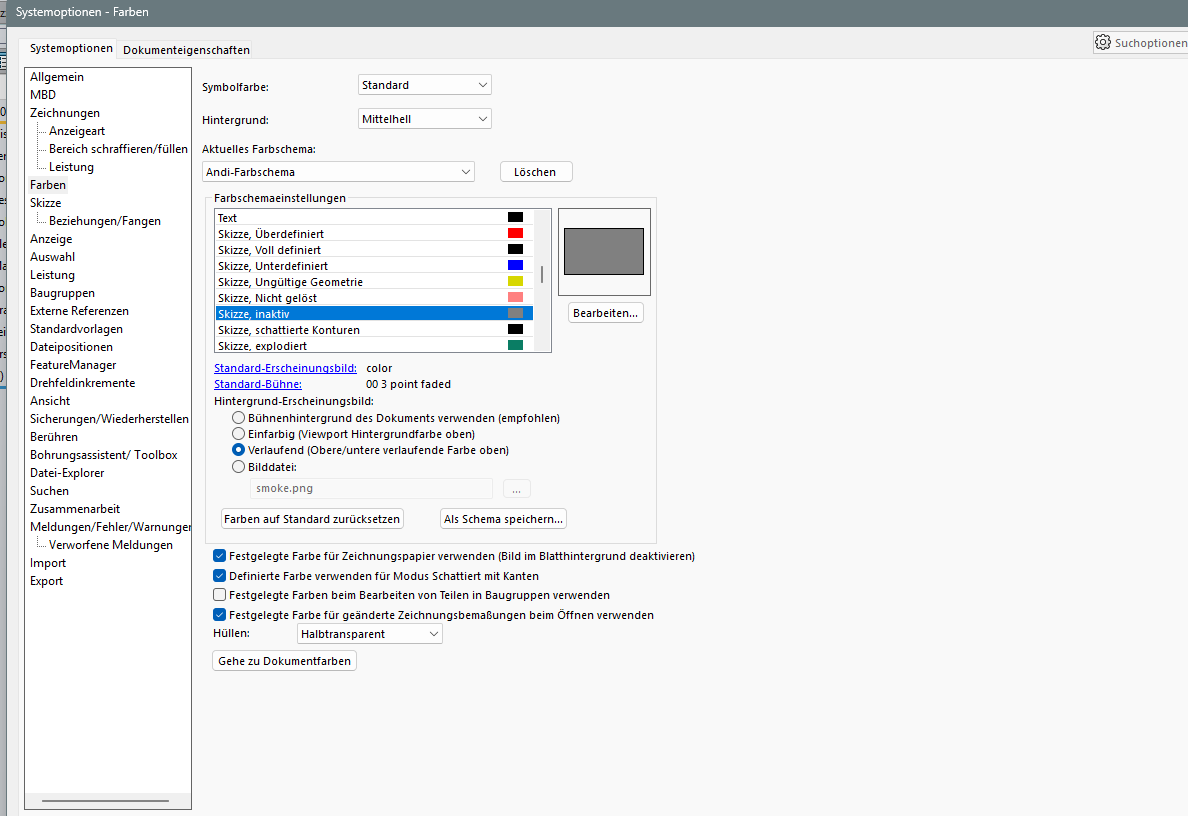
Task: Open Verworfene Meldungen settings
Action: [x=111, y=545]
